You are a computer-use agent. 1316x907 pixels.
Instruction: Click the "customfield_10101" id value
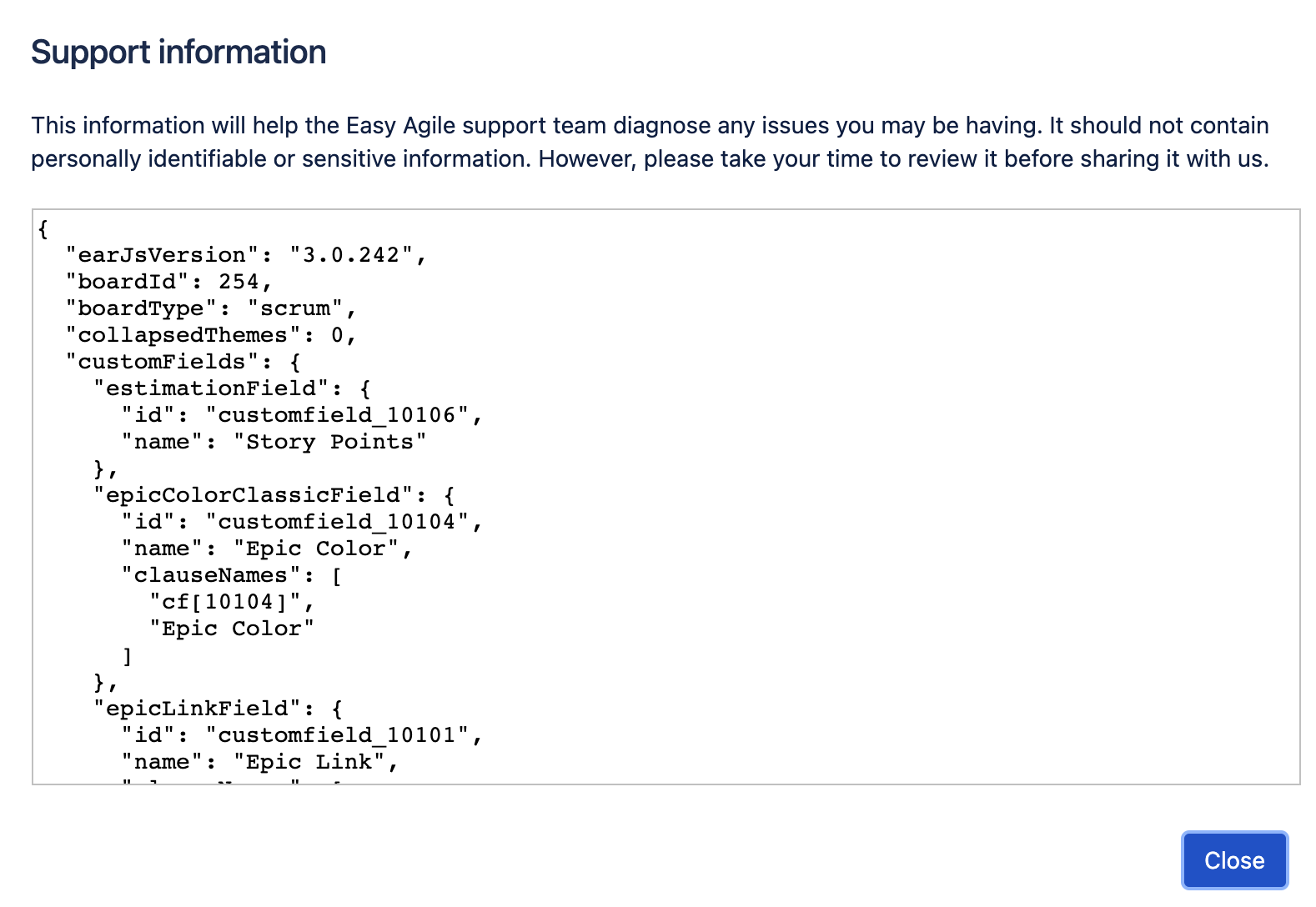(337, 735)
